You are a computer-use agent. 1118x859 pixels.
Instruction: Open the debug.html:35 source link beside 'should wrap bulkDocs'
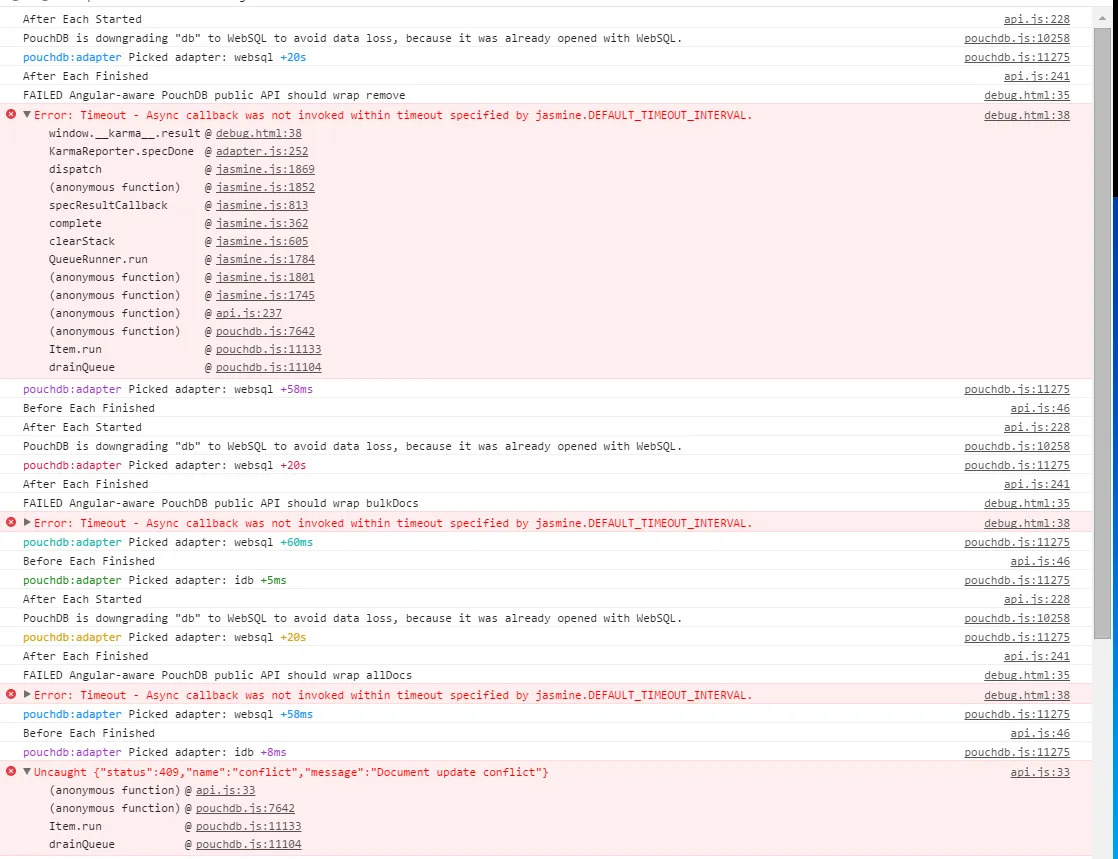[1027, 503]
